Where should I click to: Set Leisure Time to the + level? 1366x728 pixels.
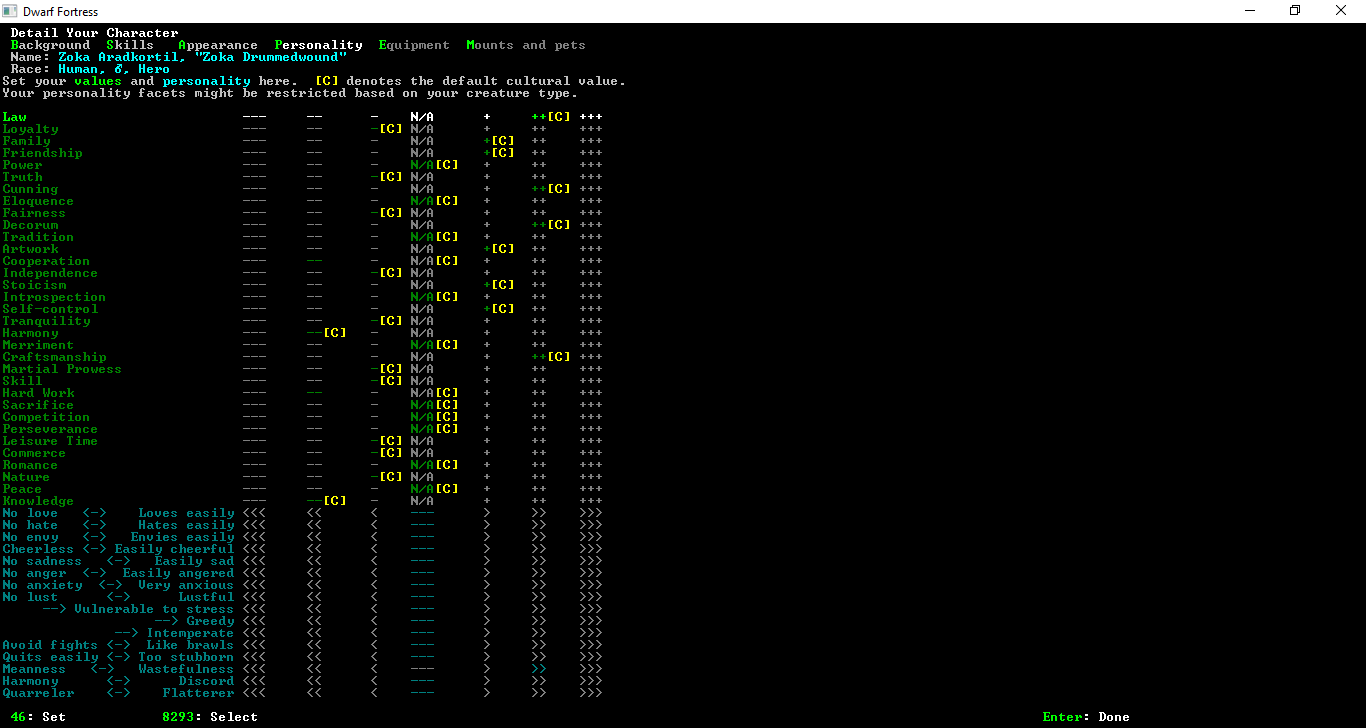click(x=486, y=441)
